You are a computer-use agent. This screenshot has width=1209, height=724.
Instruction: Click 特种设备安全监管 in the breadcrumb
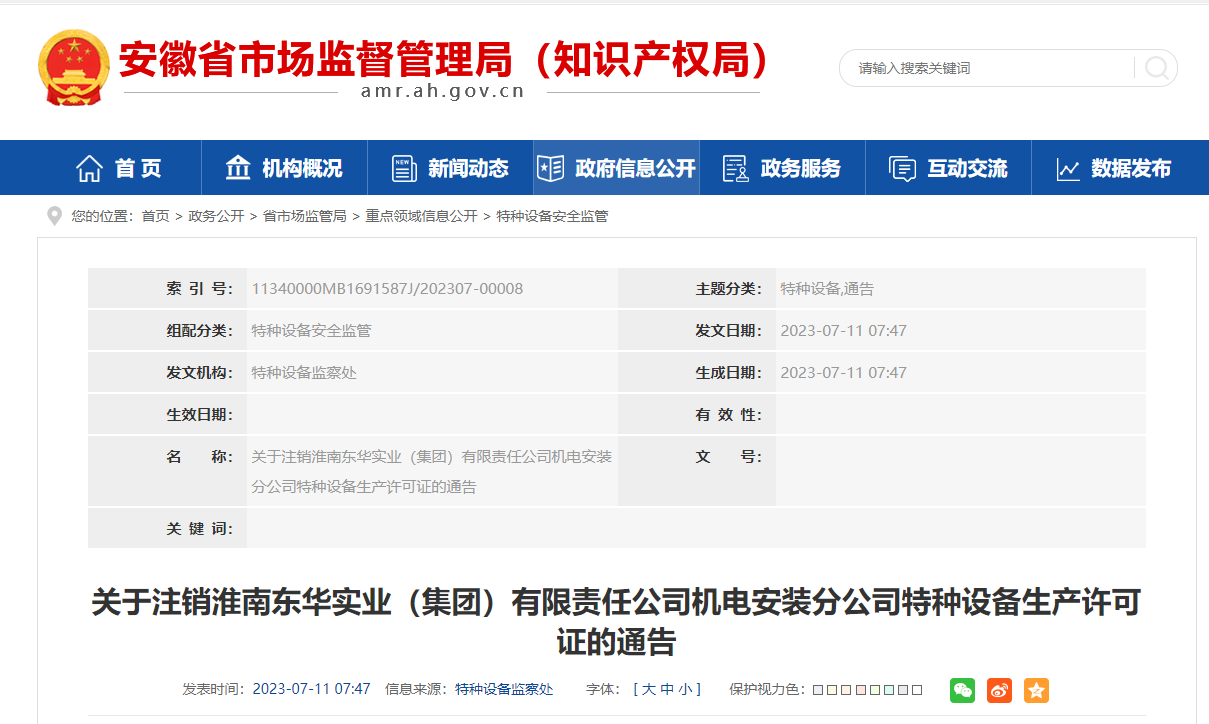point(552,216)
